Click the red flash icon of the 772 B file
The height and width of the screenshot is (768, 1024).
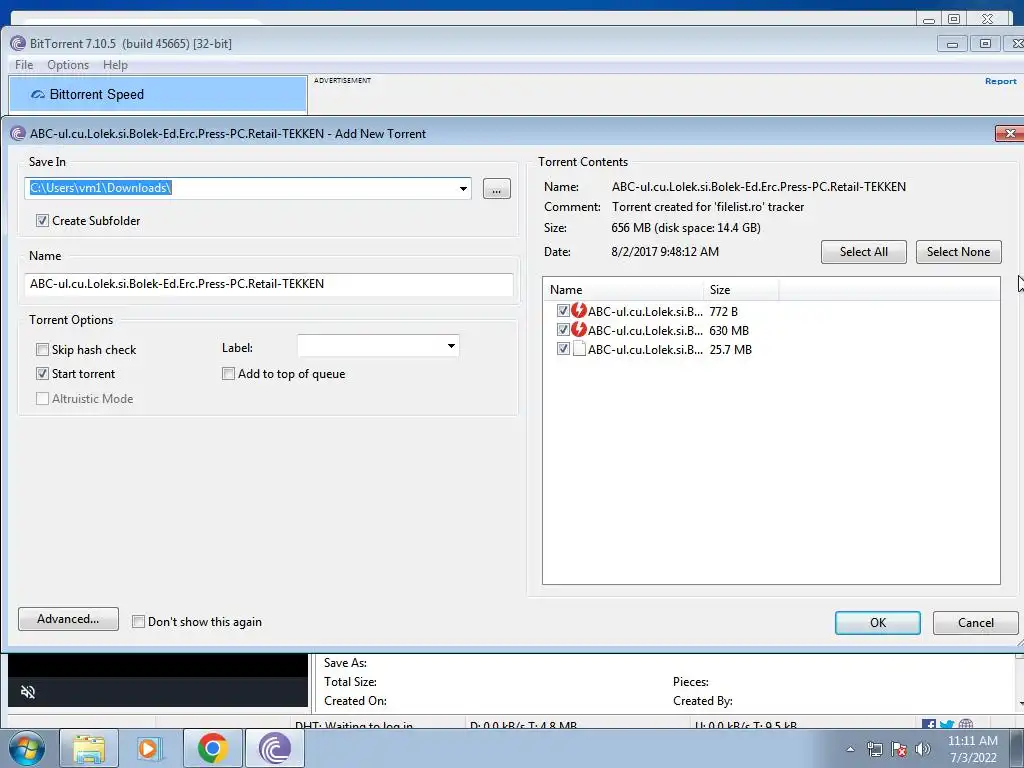[579, 311]
